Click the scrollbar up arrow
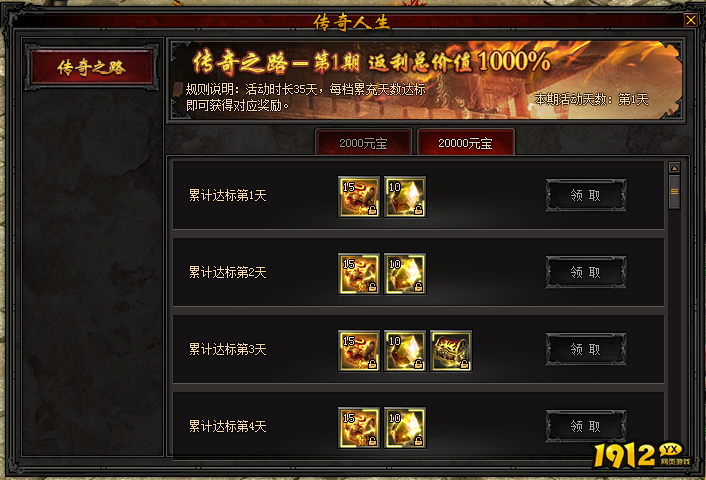The height and width of the screenshot is (480, 706). pos(674,168)
